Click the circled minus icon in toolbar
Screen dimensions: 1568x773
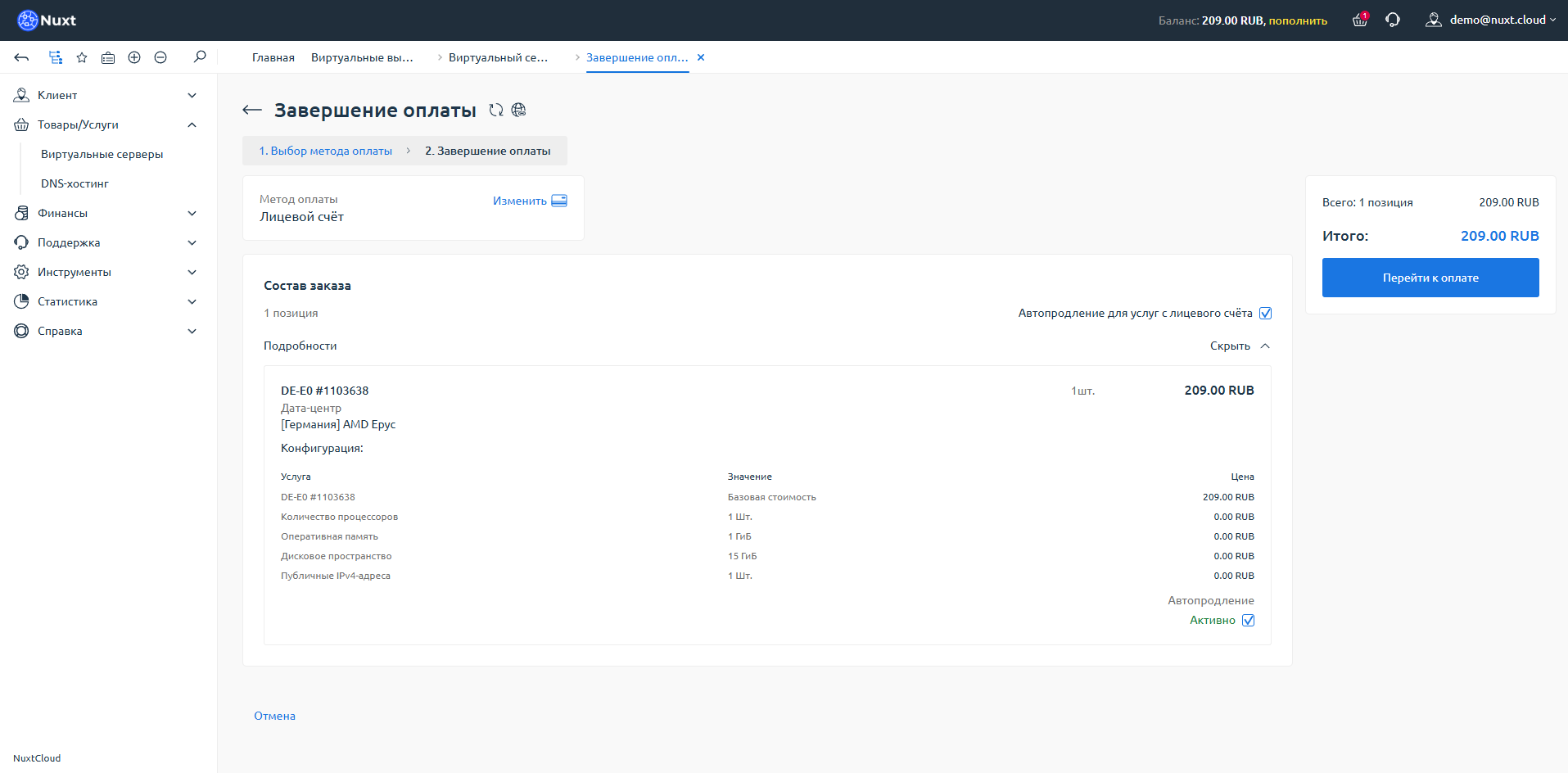click(x=160, y=57)
